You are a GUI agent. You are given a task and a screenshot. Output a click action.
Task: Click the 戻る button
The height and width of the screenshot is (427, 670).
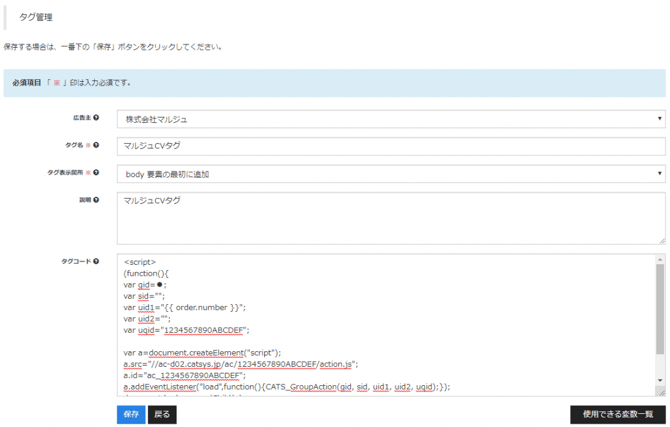click(x=162, y=414)
